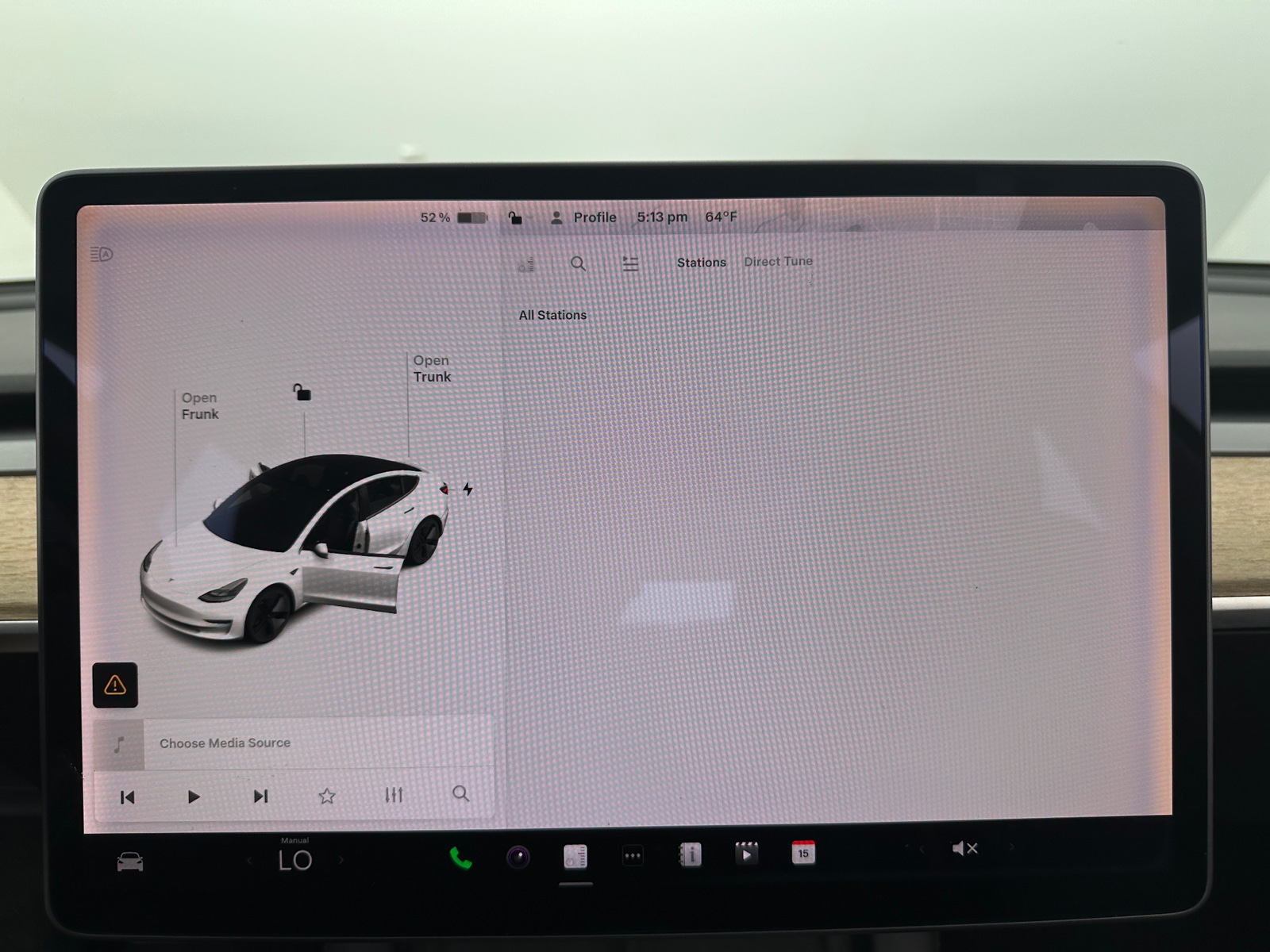Increase temperature with the right arrow
Image resolution: width=1270 pixels, height=952 pixels.
pyautogui.click(x=341, y=860)
